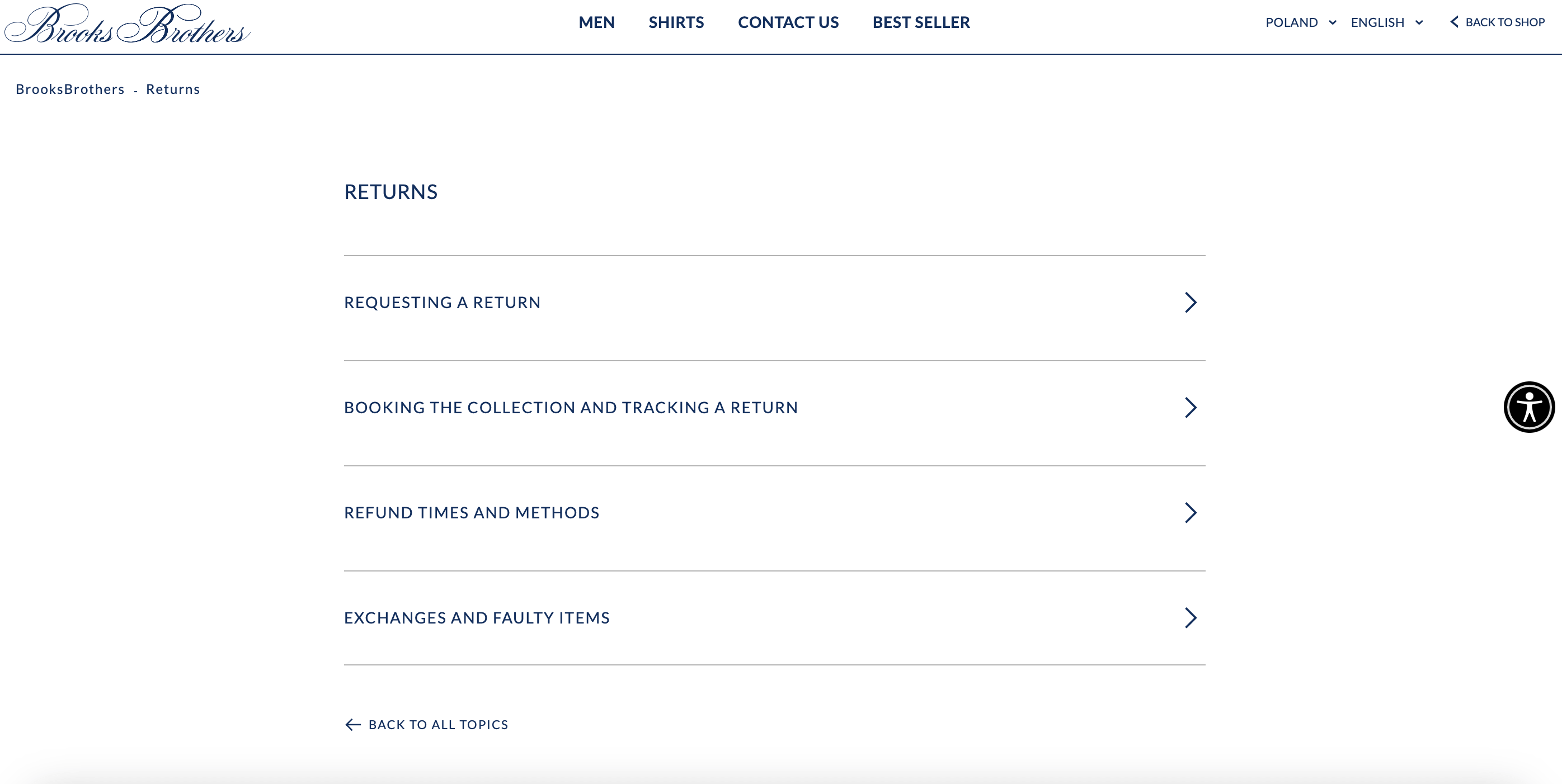
Task: Click the chevron beside Exchanges and Faulty Items
Action: tap(1191, 618)
